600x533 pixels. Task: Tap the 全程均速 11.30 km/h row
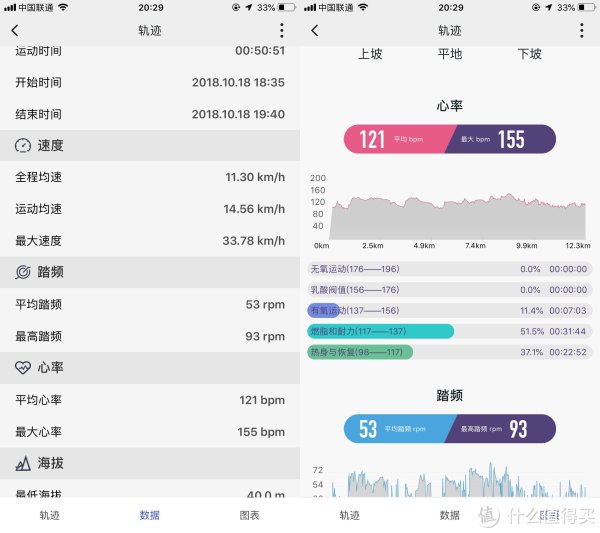pyautogui.click(x=150, y=177)
